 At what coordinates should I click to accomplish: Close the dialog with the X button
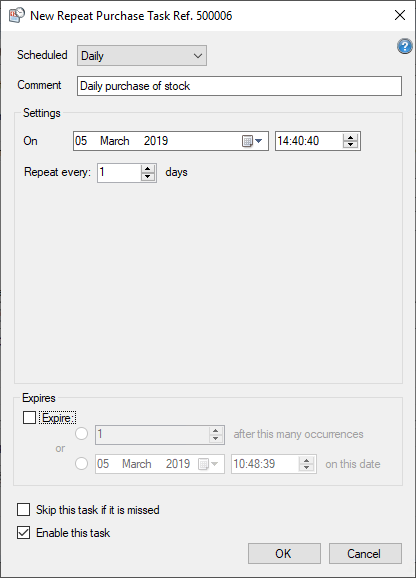[400, 15]
